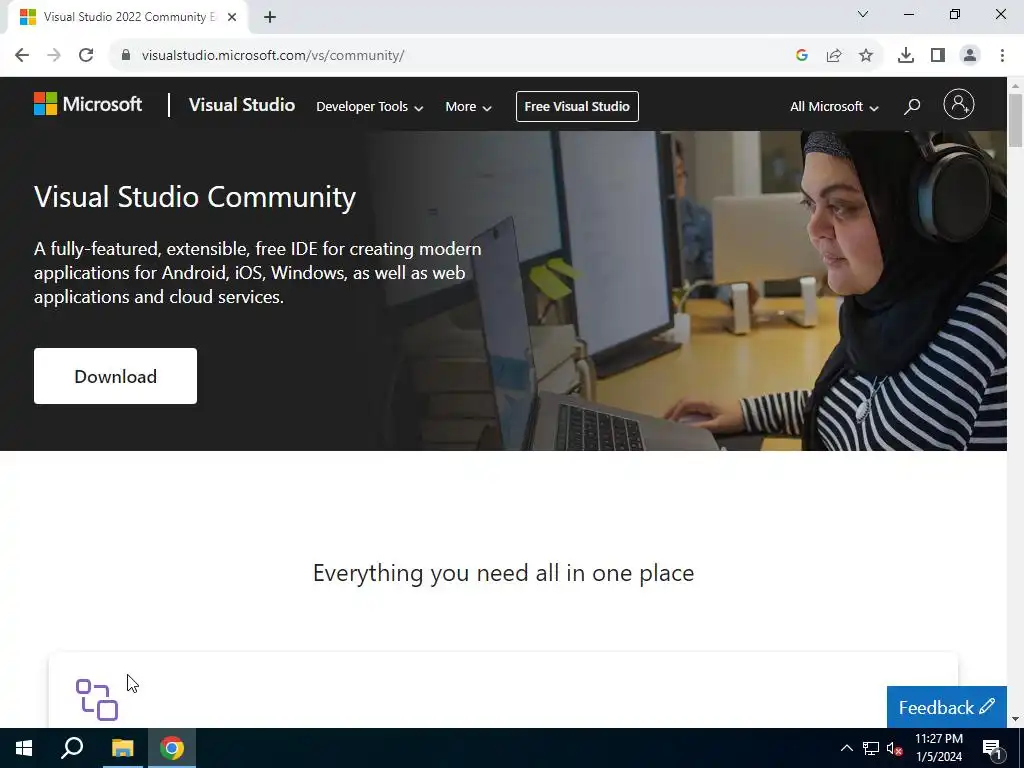Close the Visual Studio 2022 Community tab
This screenshot has width=1024, height=768.
232,17
